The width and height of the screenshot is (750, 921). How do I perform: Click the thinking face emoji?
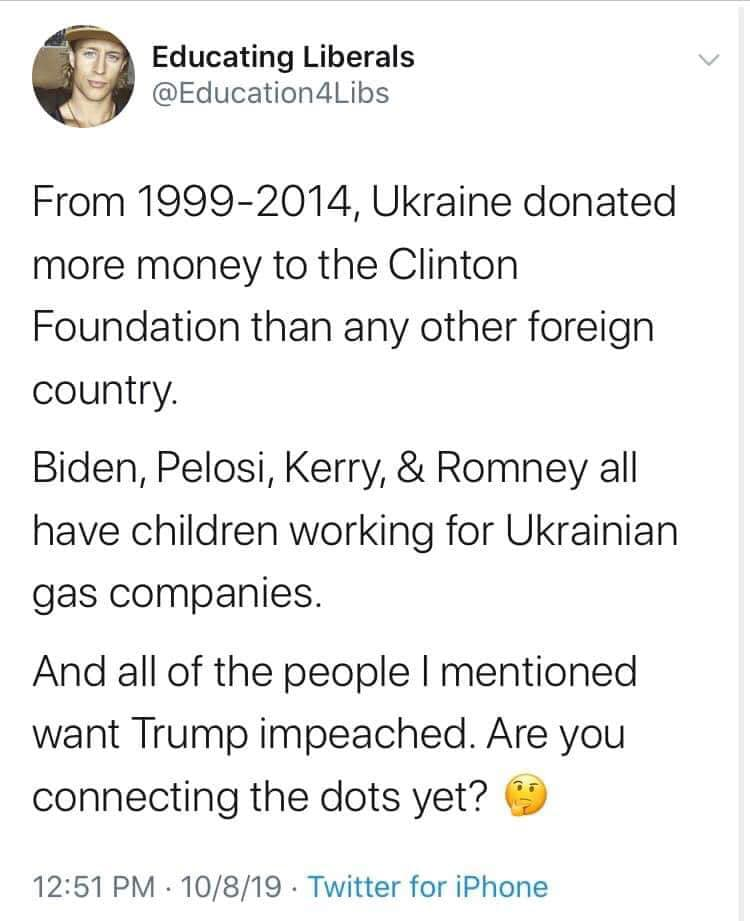click(x=519, y=797)
